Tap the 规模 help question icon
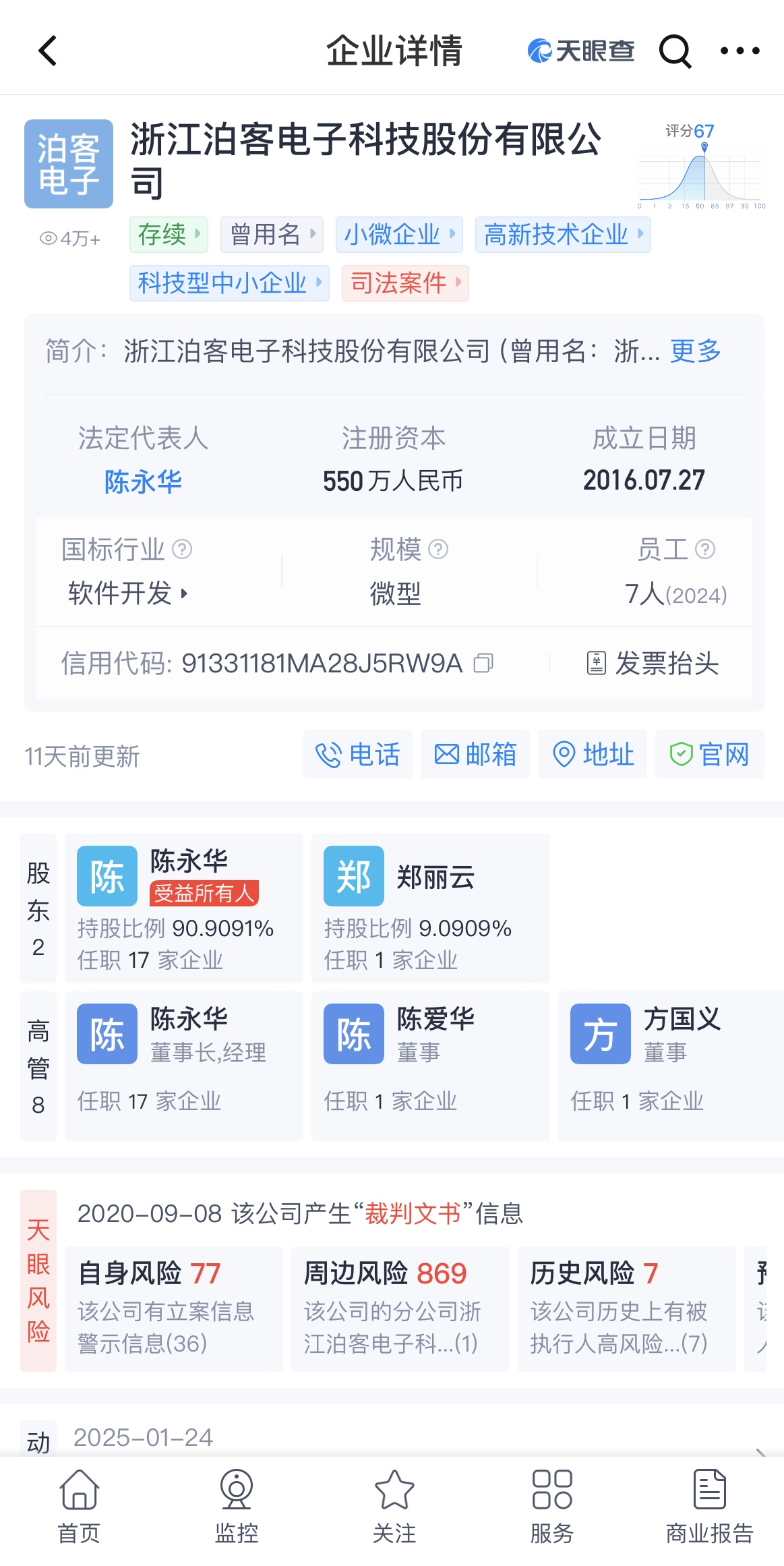Screen dimensions: 784x1566 point(438,550)
